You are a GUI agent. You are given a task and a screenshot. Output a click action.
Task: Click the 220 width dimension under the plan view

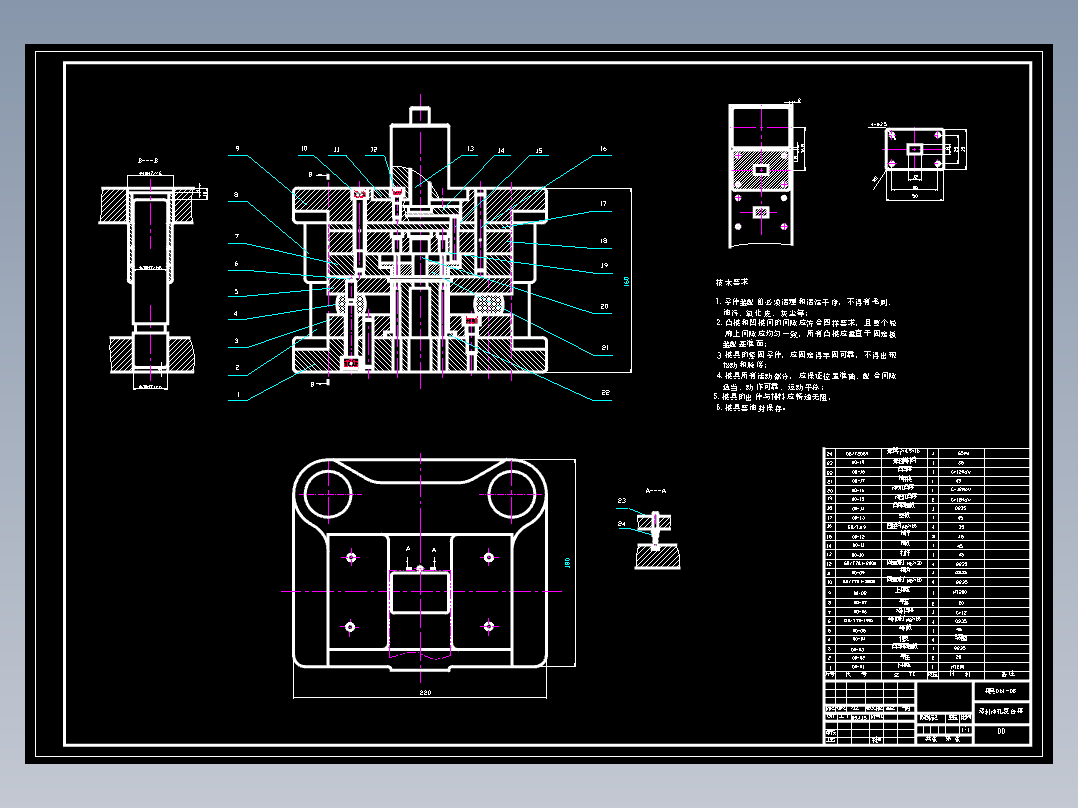[x=425, y=692]
